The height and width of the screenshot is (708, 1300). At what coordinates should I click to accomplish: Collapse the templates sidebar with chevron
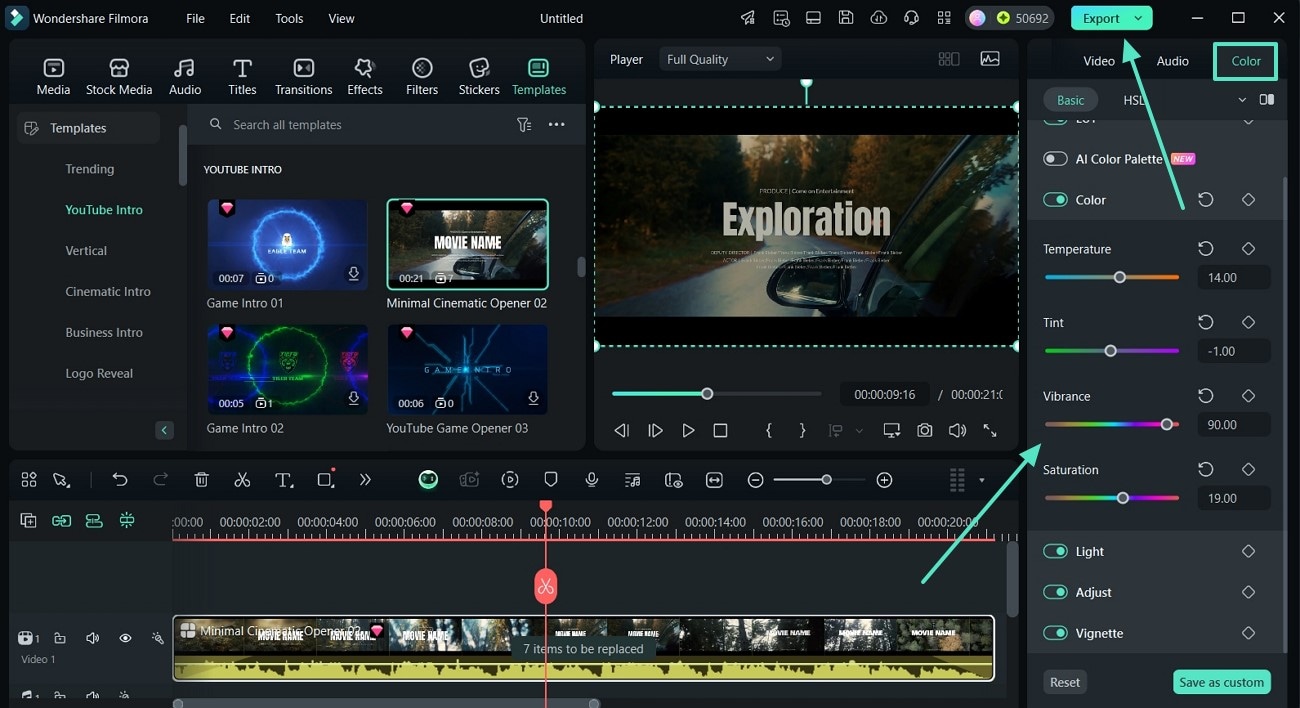165,430
